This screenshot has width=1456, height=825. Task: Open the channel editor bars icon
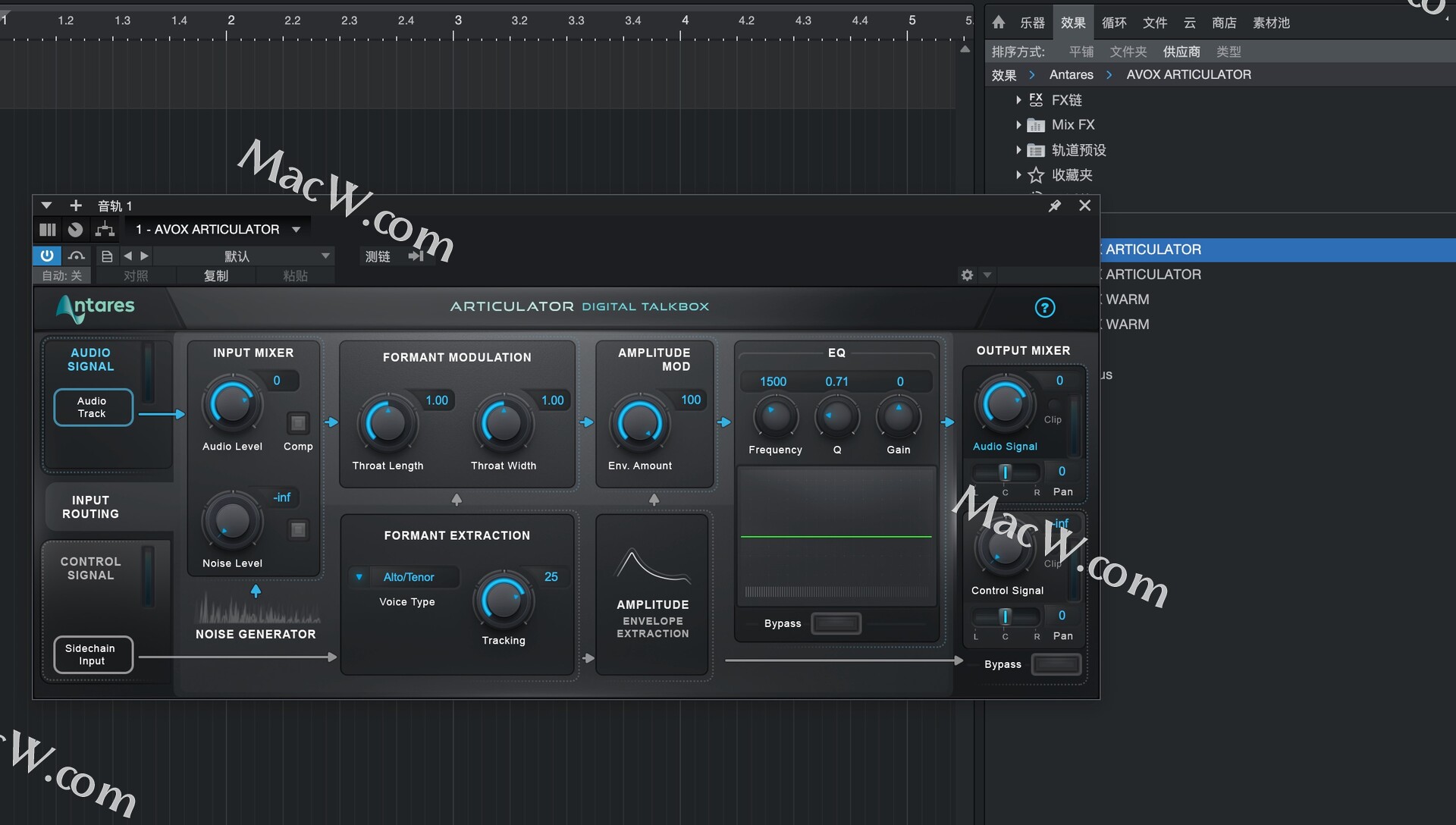click(x=47, y=229)
